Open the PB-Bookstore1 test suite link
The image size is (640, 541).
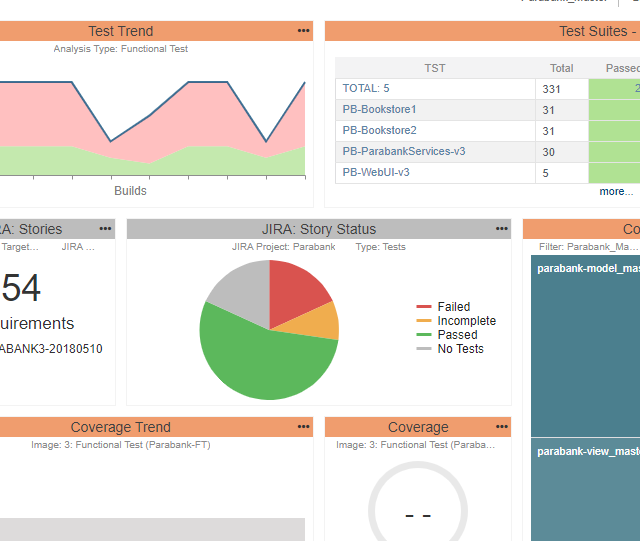pyautogui.click(x=379, y=109)
